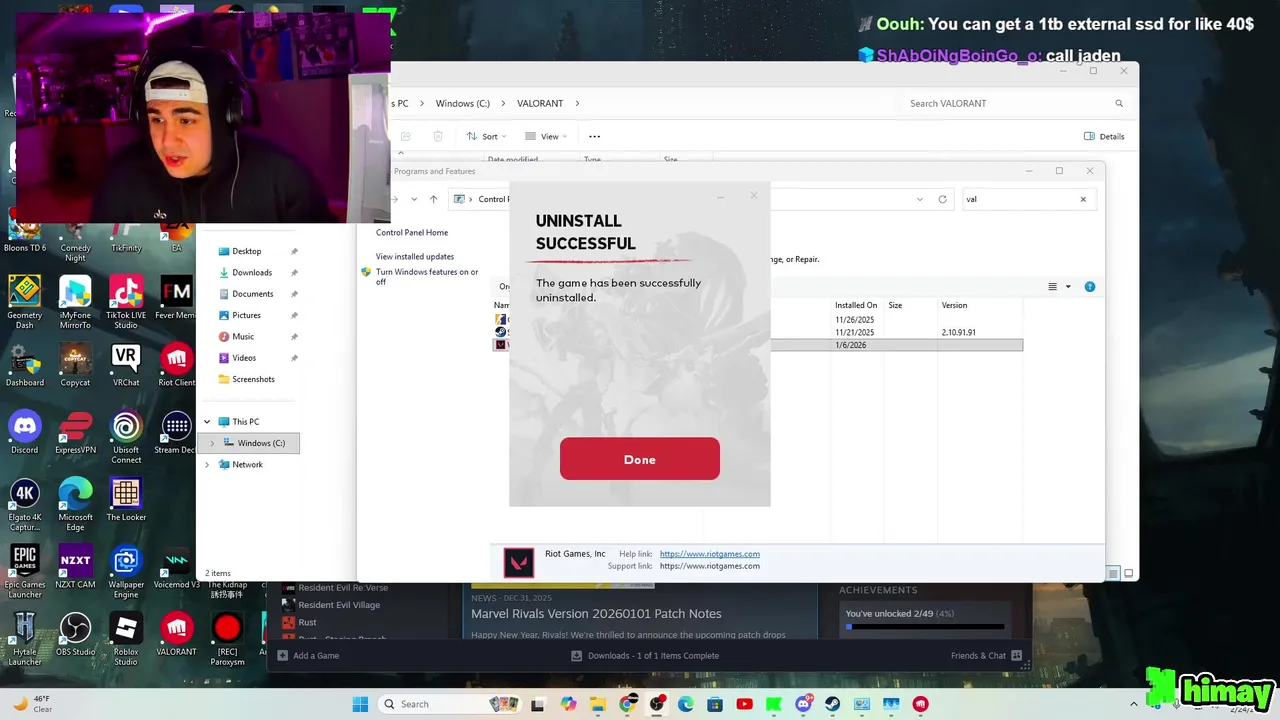Open VALORANT desktop shortcut
Image resolution: width=1280 pixels, height=720 pixels.
coord(177,634)
